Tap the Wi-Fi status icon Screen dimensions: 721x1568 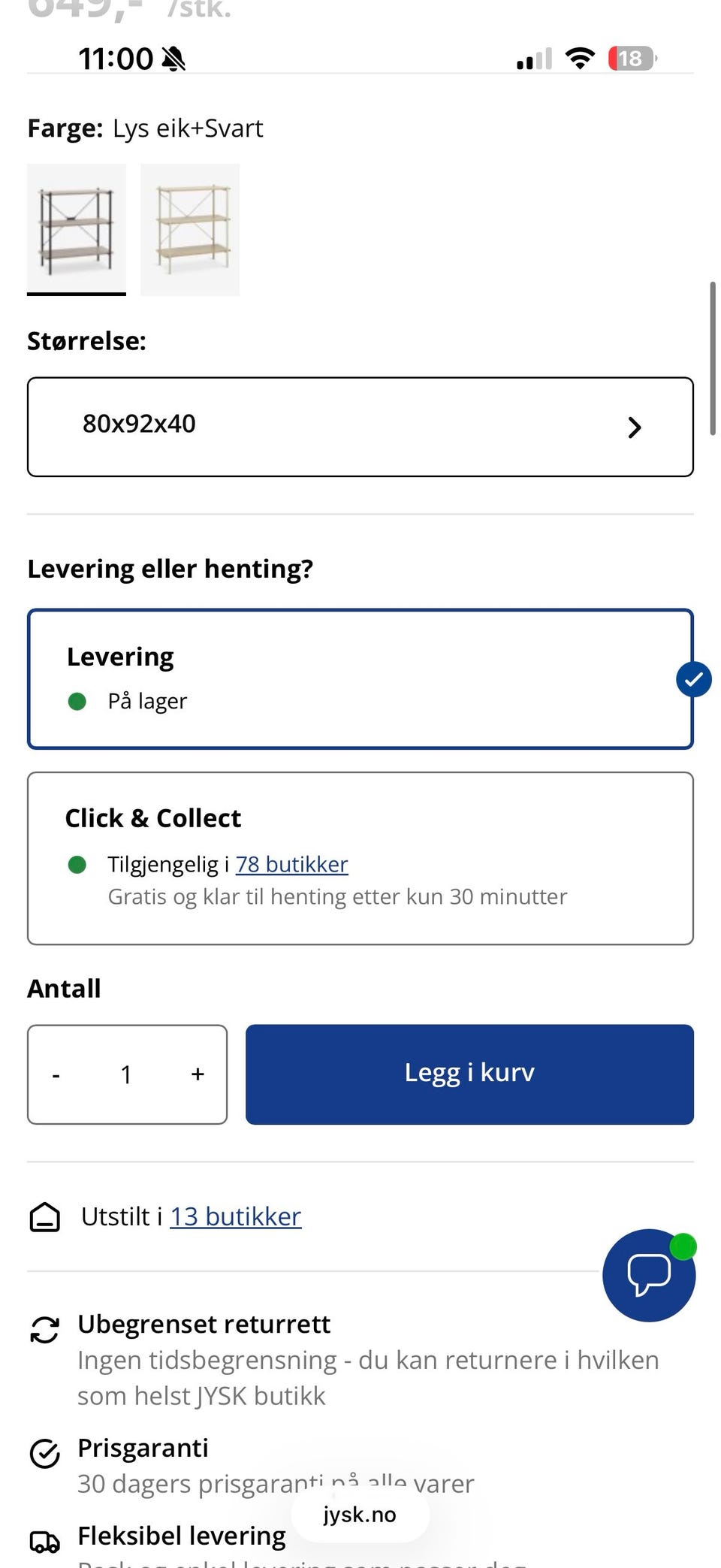579,59
